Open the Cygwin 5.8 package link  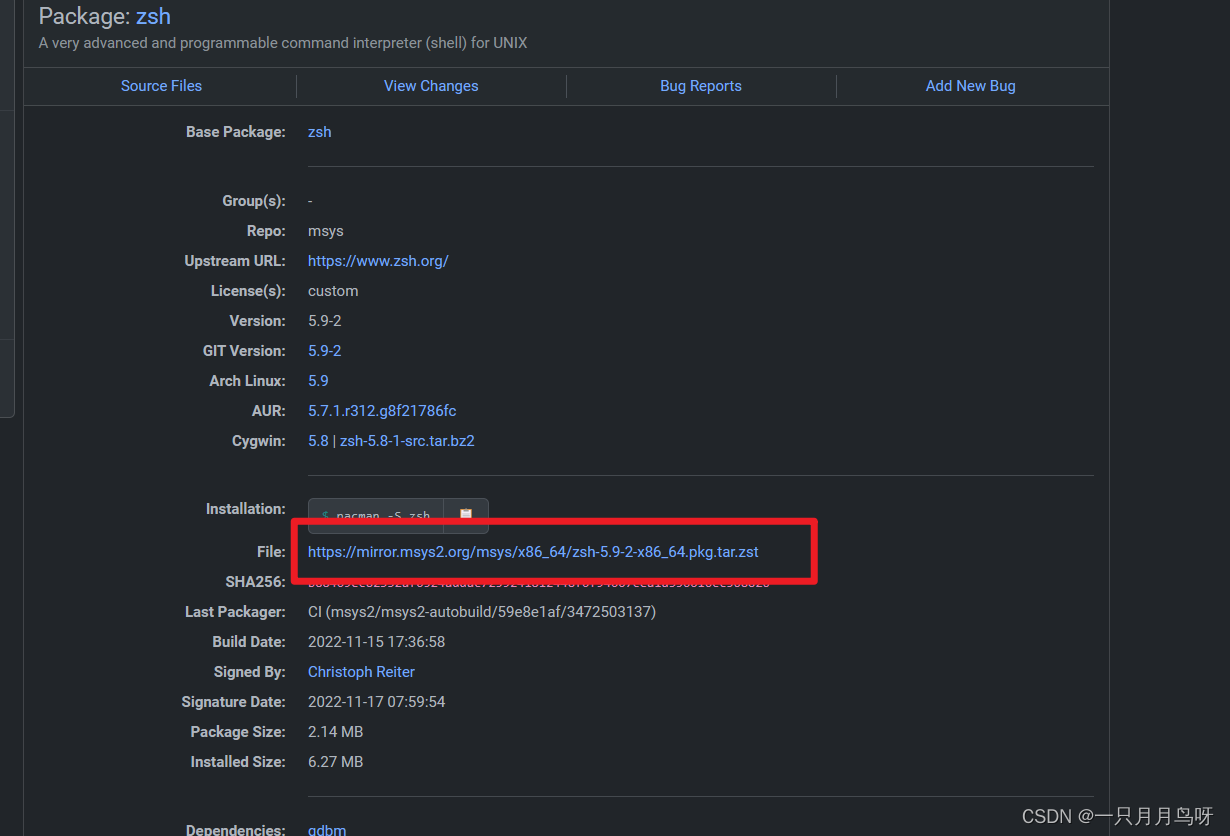[x=317, y=440]
